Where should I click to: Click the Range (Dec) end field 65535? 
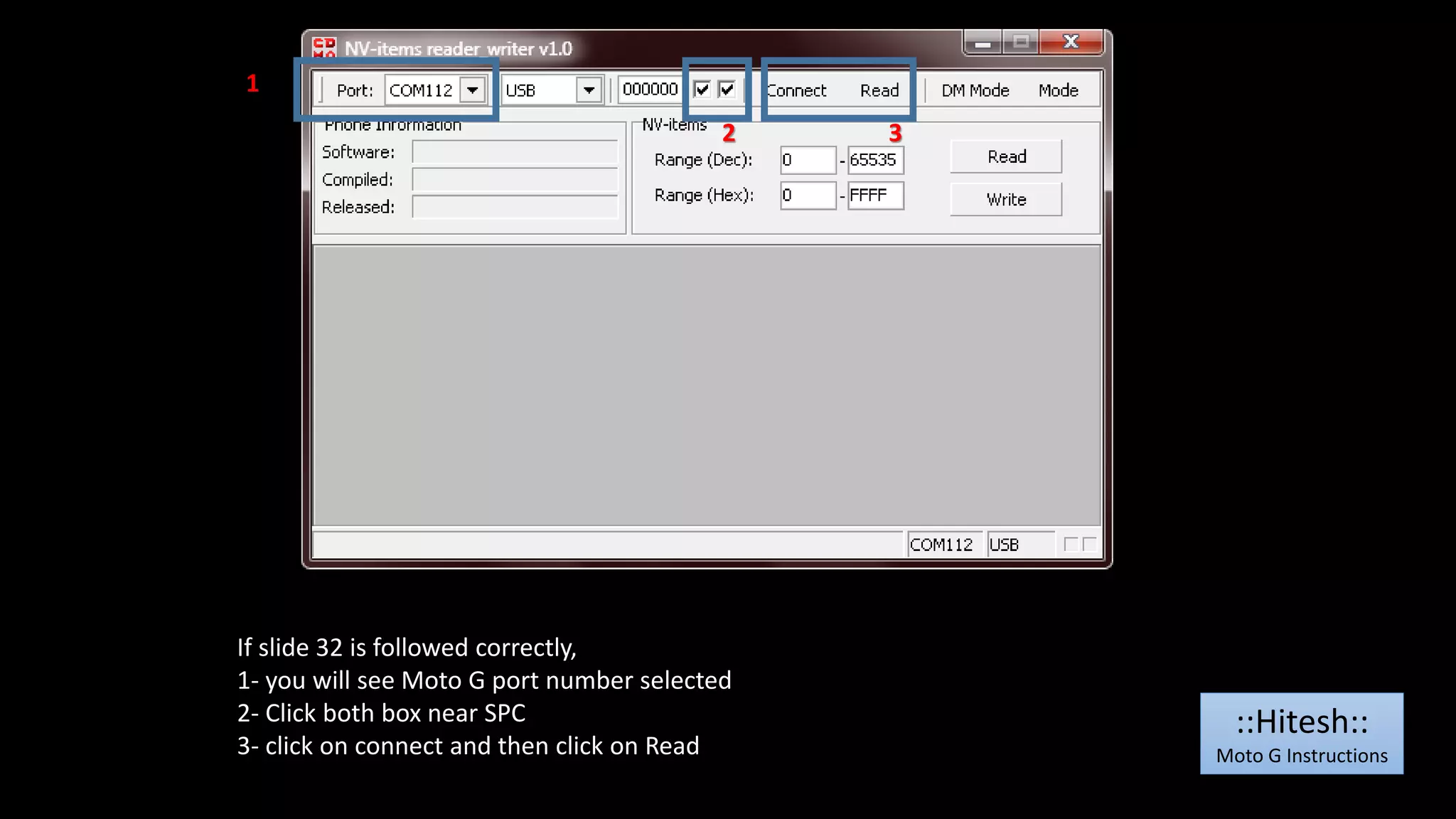875,160
